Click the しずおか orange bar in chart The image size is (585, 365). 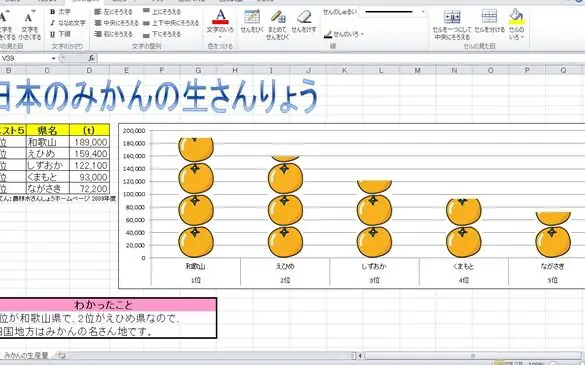[374, 219]
